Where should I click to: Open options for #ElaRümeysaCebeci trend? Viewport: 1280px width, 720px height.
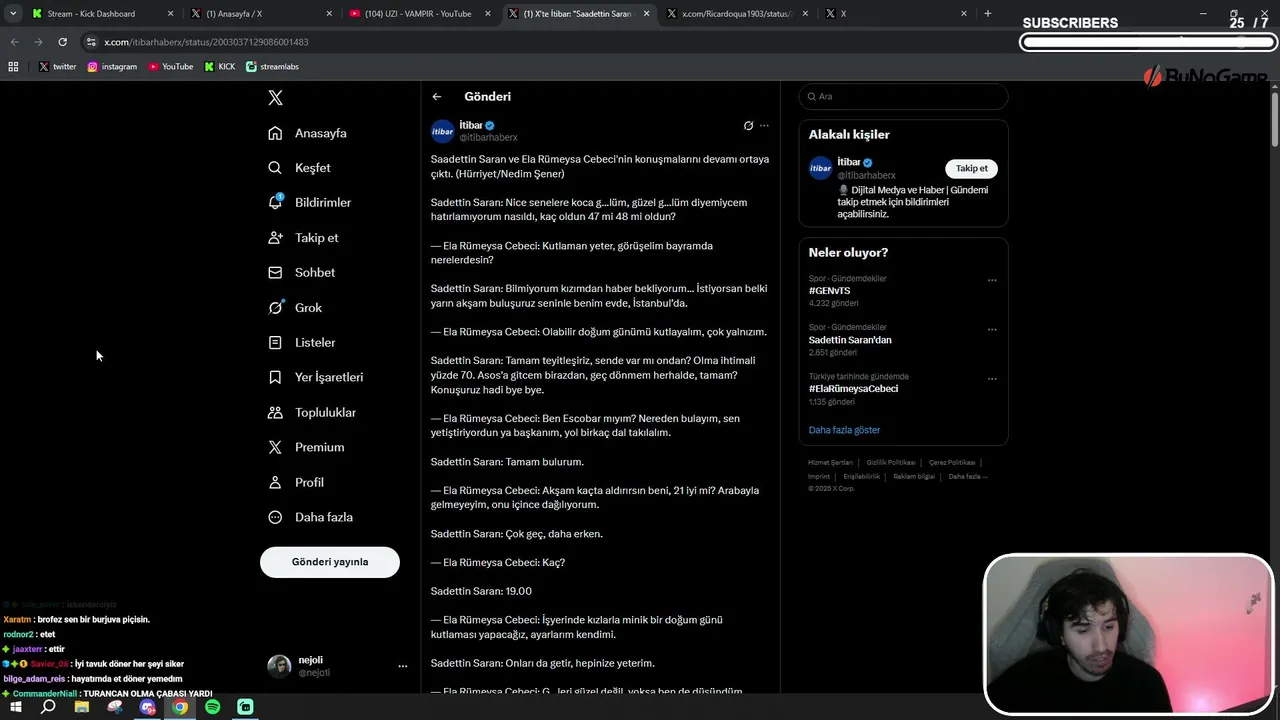(x=992, y=379)
